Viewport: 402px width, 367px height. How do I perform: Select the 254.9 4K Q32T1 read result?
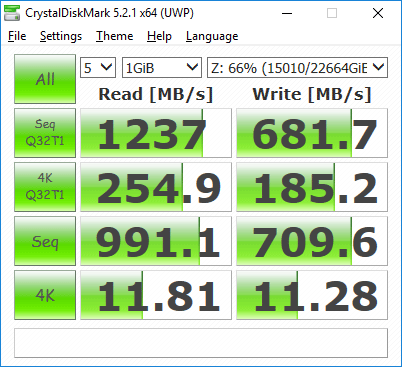click(156, 187)
